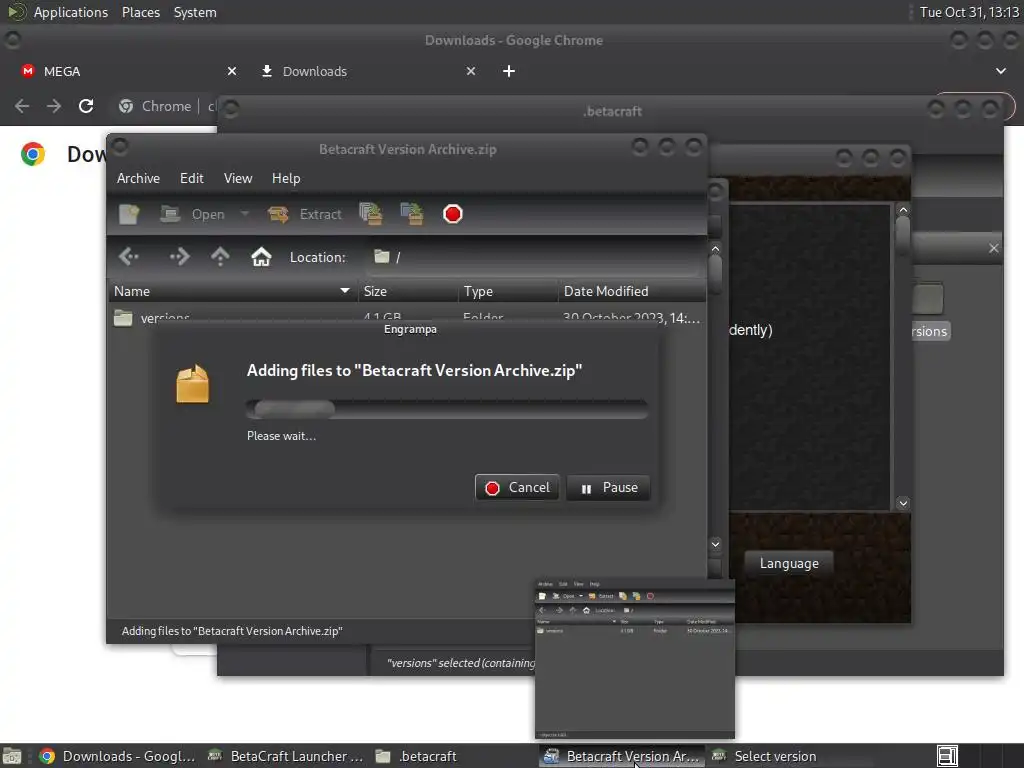This screenshot has height=768, width=1024.
Task: Expand Chrome tab search chevron
Action: click(x=1000, y=71)
